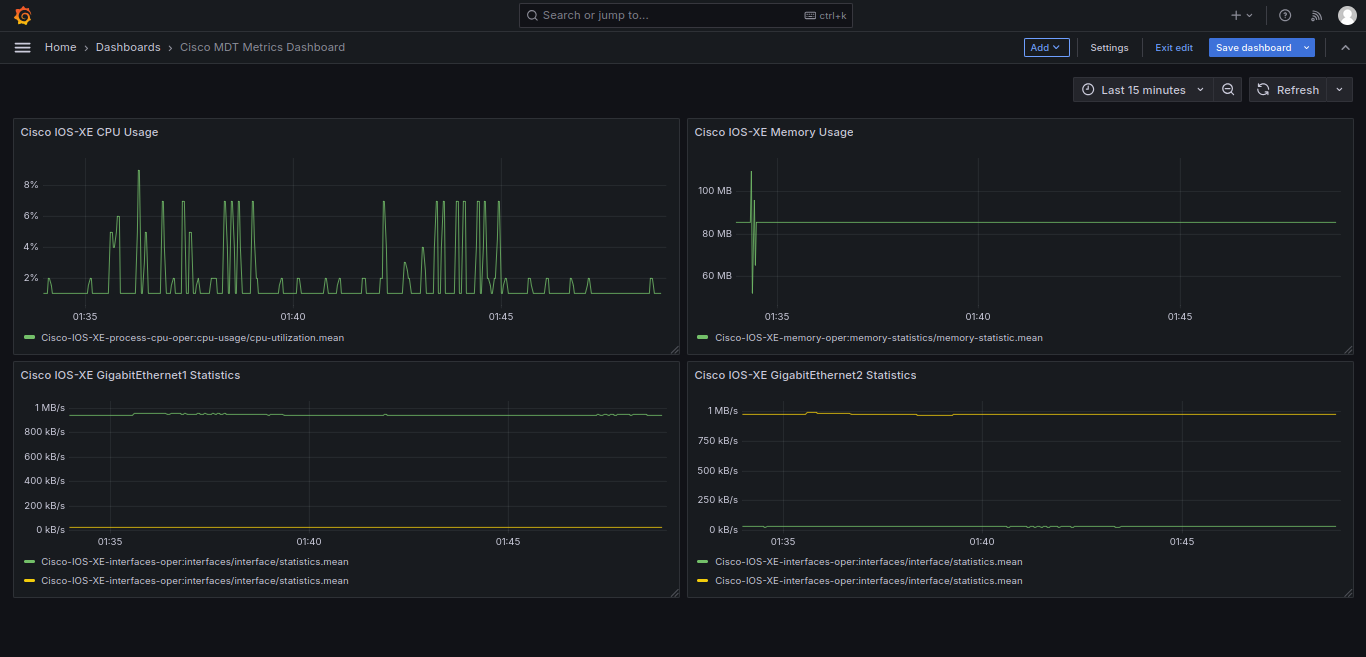
Task: Click the Refresh button
Action: coord(1287,90)
